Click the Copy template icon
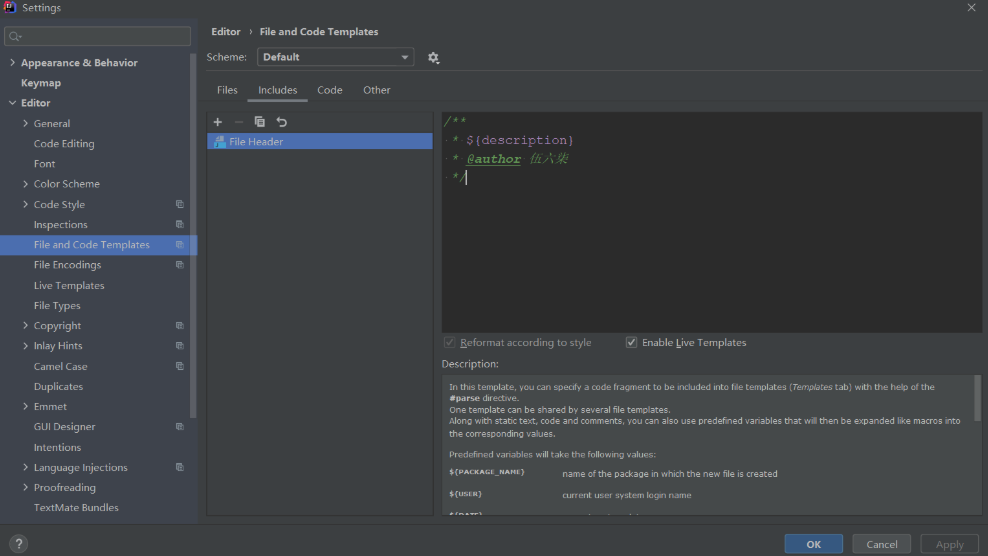This screenshot has width=988, height=556. 260,122
